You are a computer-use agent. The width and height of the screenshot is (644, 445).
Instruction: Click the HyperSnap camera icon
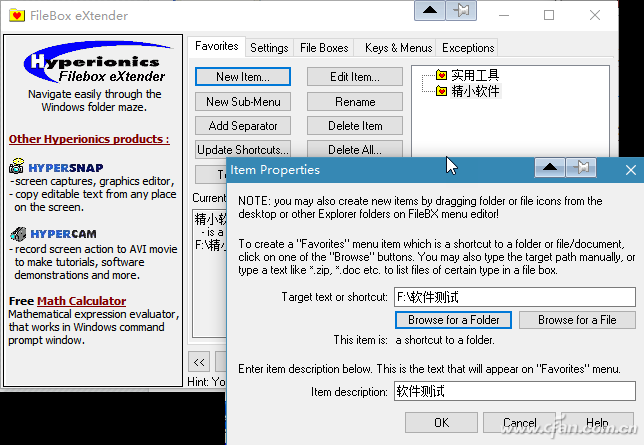coord(17,166)
